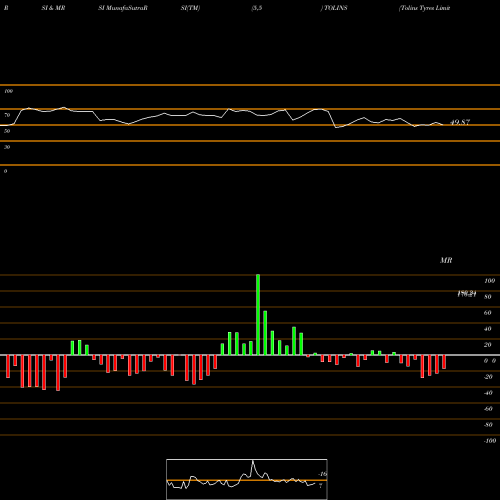Select the 'SI MunafaSutraR' header text

[123, 8]
